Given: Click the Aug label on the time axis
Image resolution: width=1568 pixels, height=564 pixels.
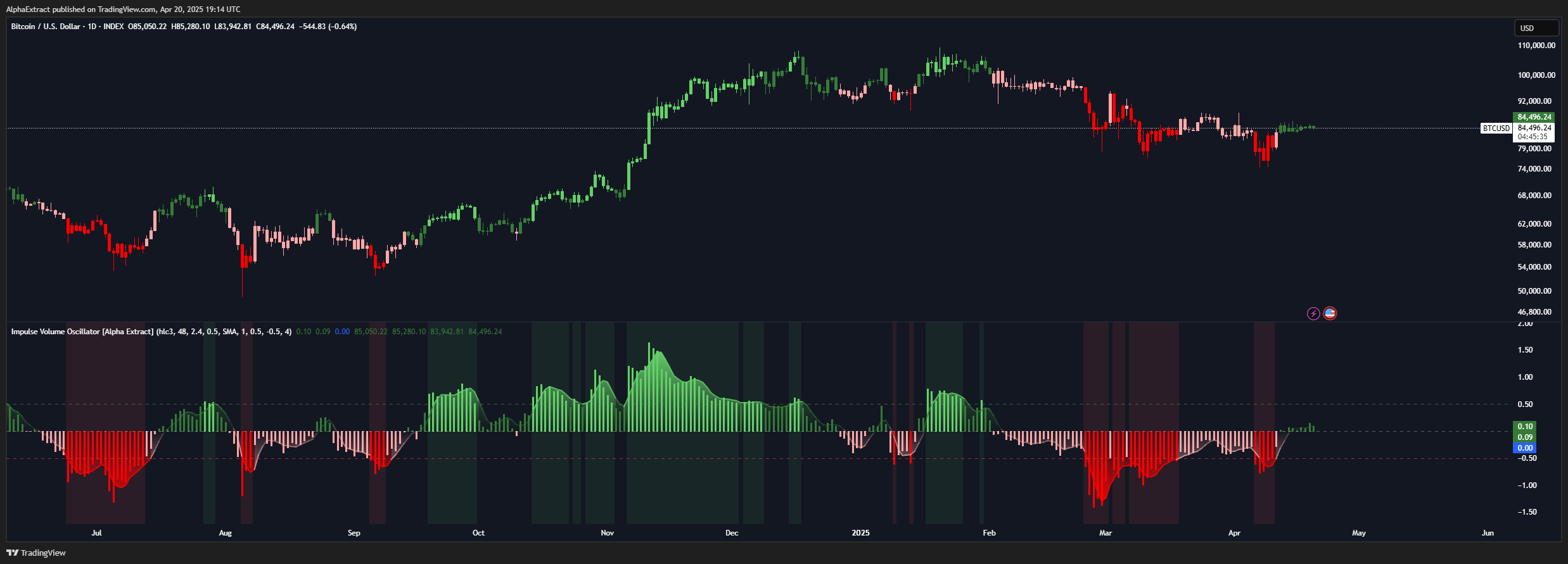Looking at the screenshot, I should pyautogui.click(x=225, y=533).
